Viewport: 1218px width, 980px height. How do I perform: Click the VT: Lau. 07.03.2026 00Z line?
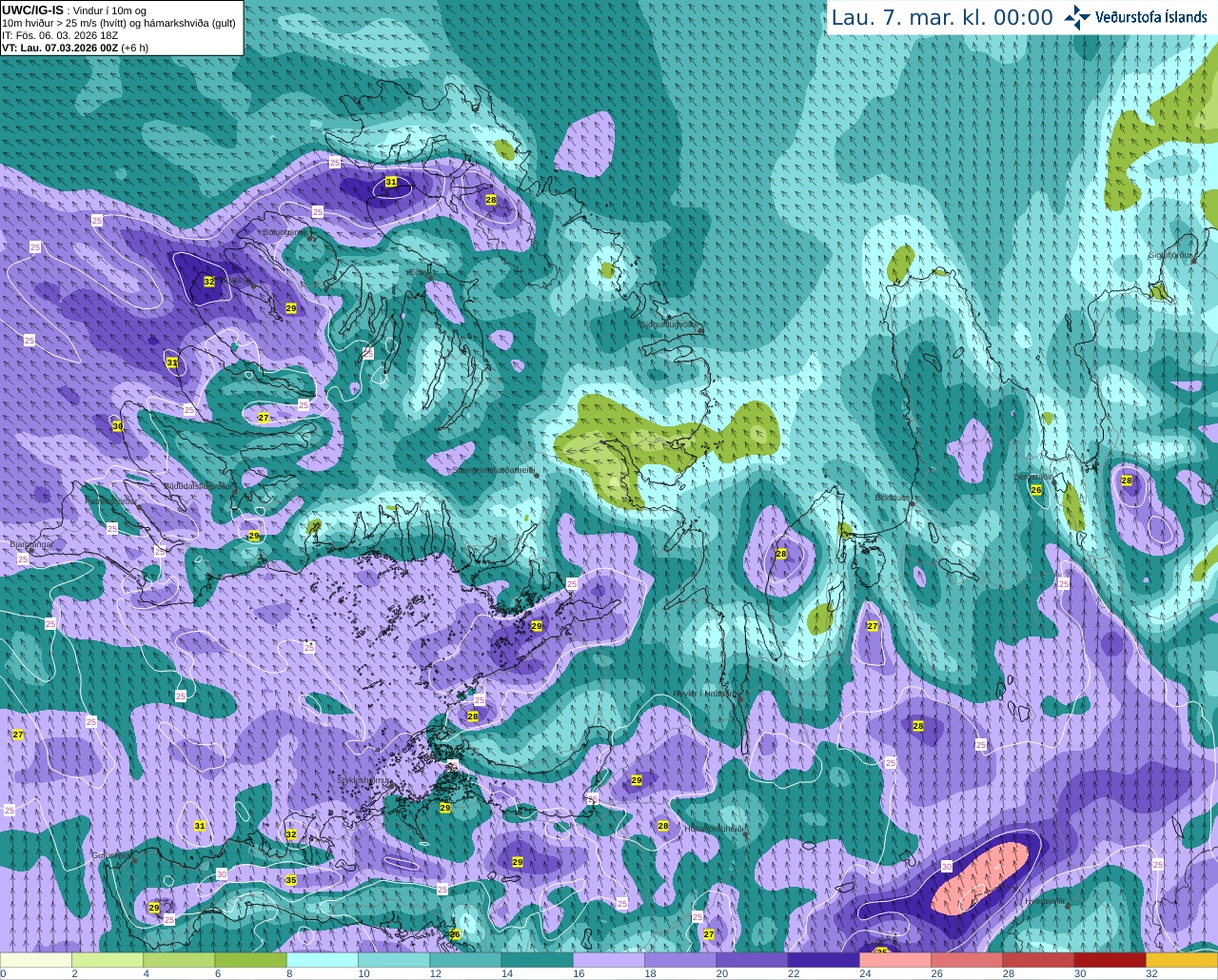click(75, 48)
